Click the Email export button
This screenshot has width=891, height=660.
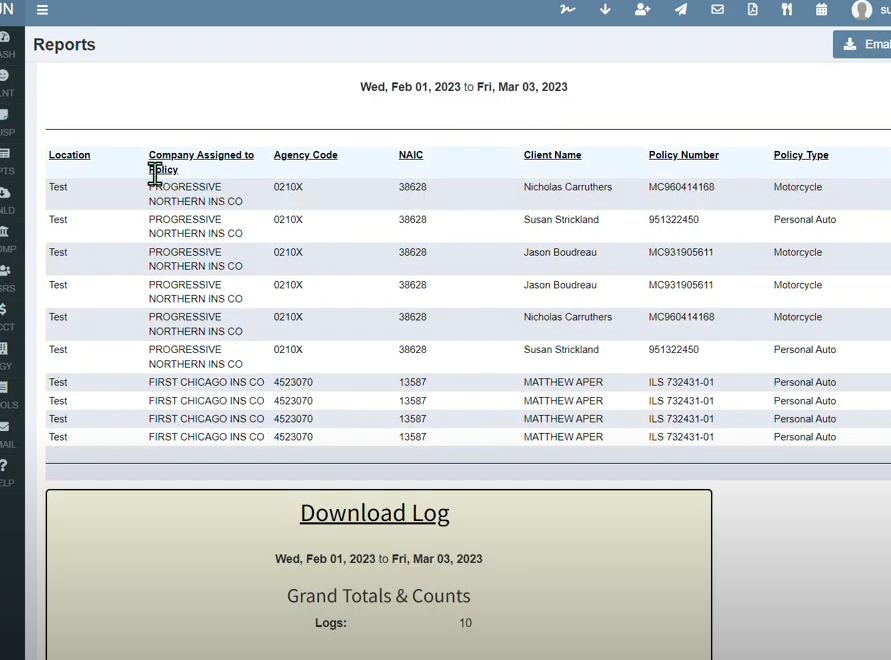click(x=862, y=44)
